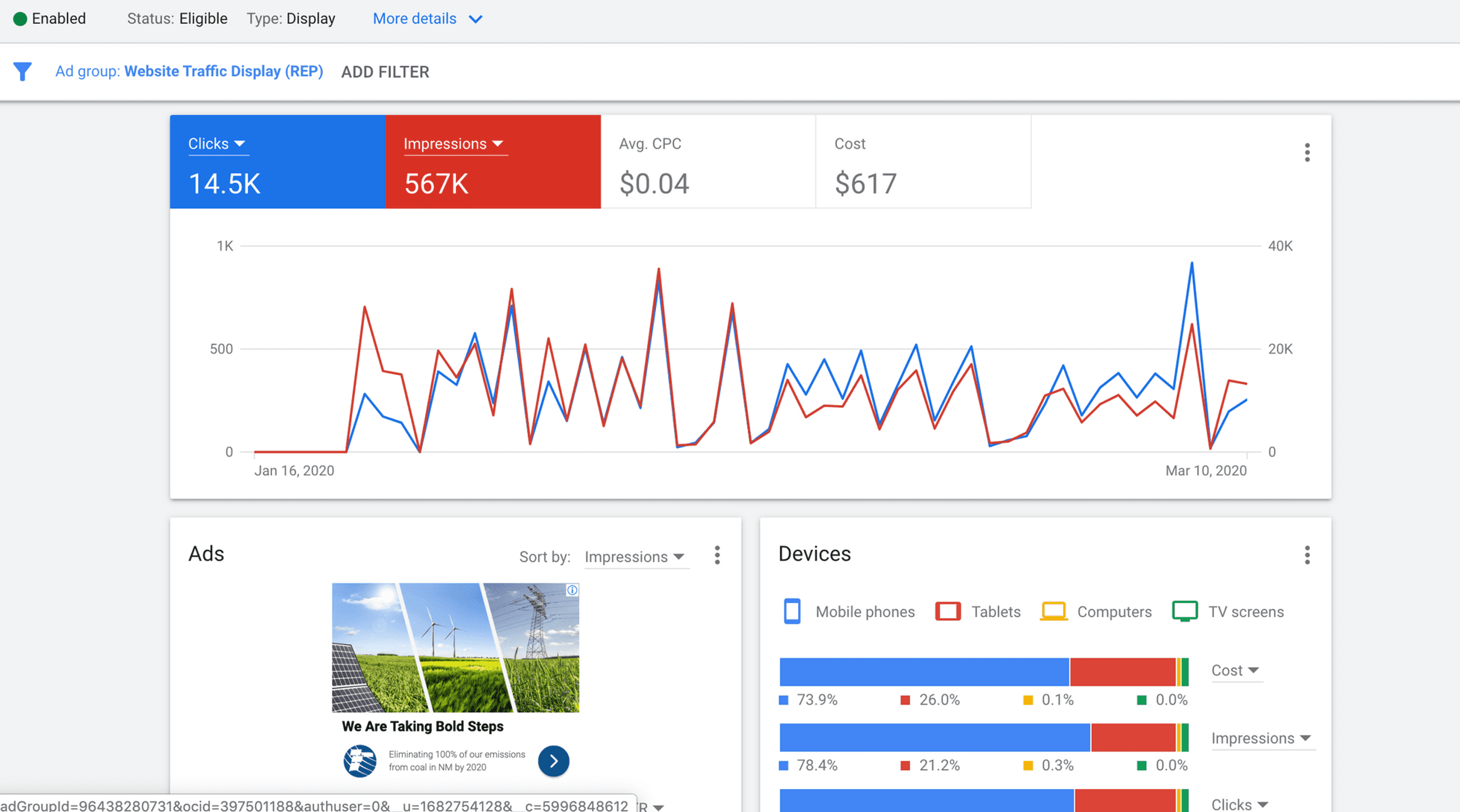The height and width of the screenshot is (812, 1460).
Task: Click the green Enabled status dot
Action: coord(20,19)
